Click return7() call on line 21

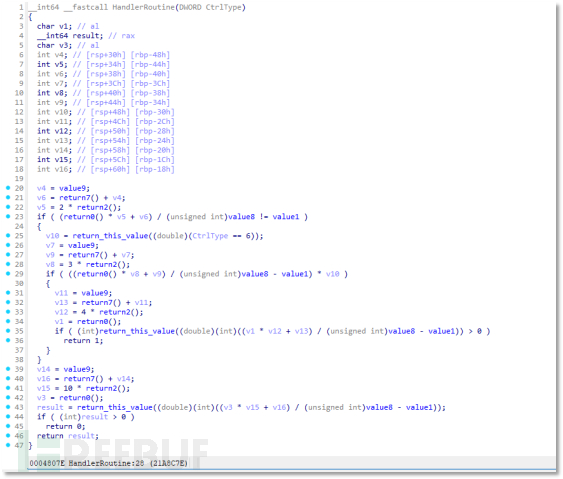pos(79,197)
